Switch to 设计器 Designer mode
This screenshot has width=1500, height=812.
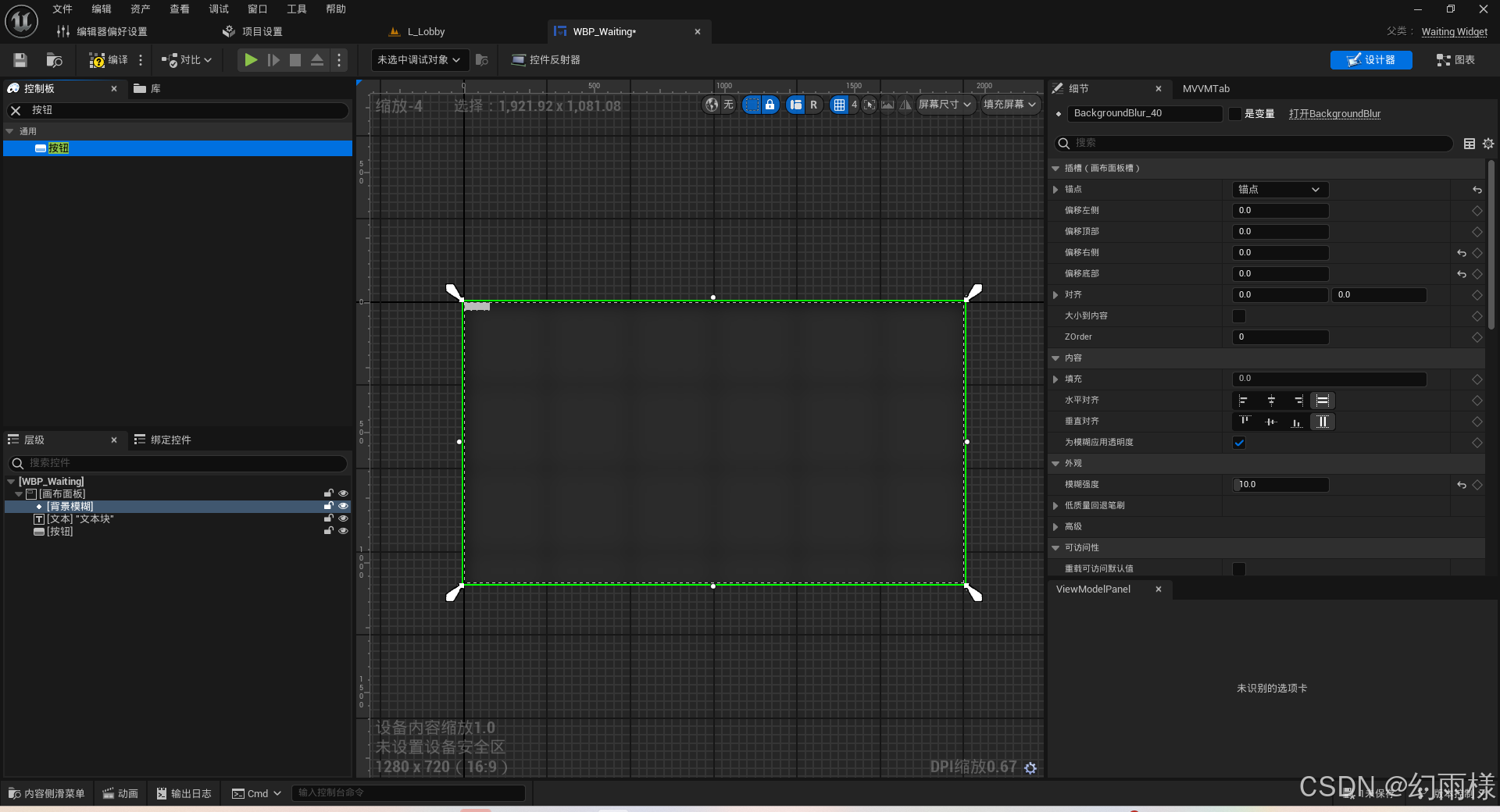tap(1371, 60)
